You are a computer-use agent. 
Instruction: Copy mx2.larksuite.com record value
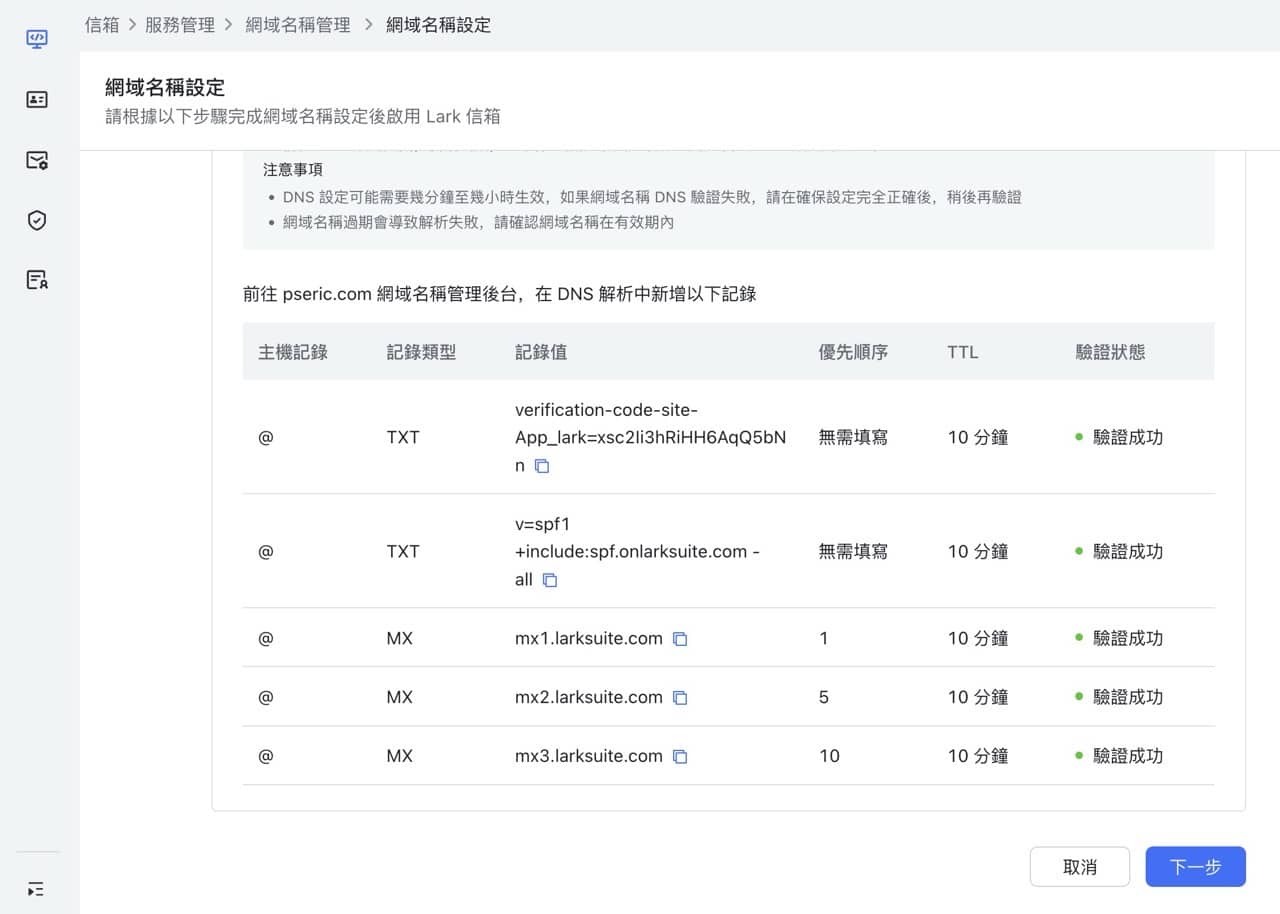(680, 698)
